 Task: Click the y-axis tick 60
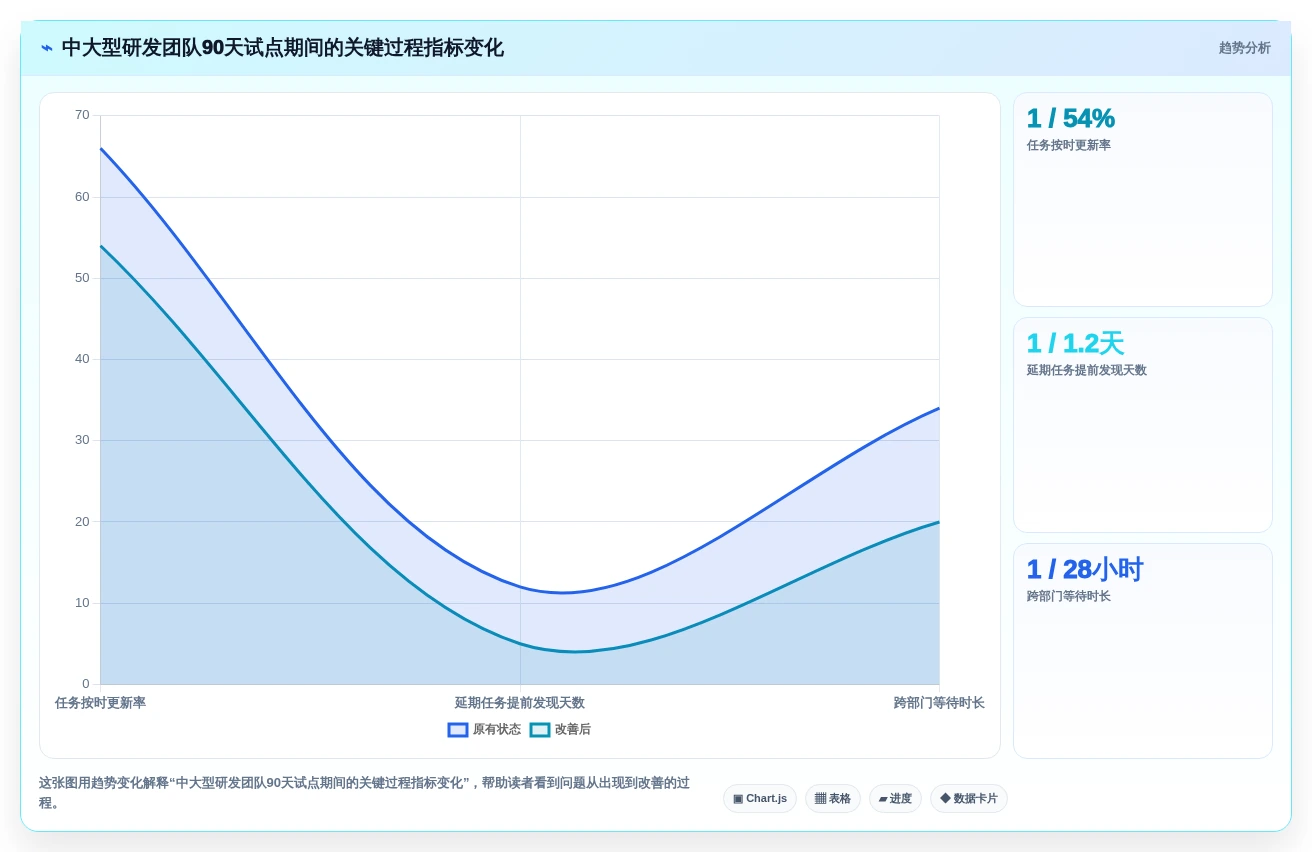tap(82, 197)
